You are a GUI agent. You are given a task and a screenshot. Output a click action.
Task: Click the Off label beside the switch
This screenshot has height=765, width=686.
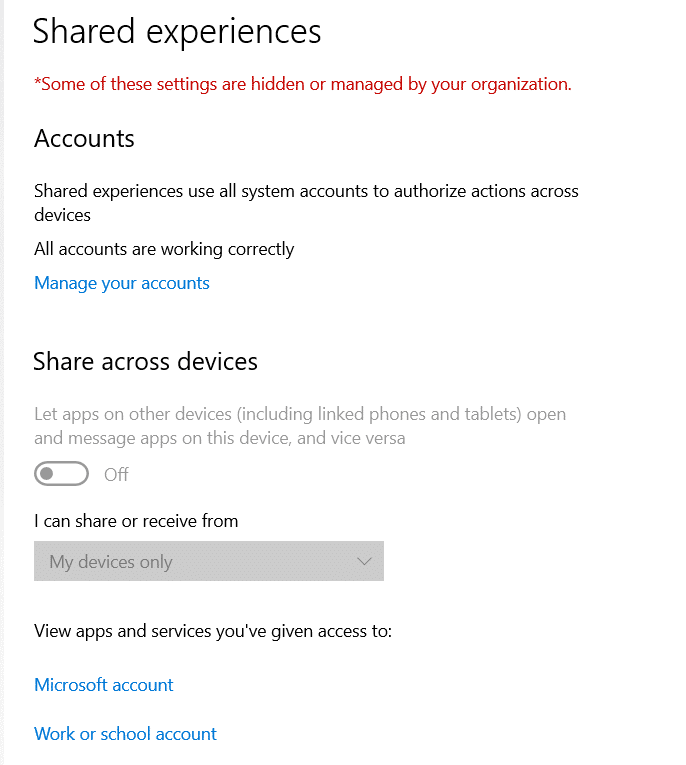click(x=116, y=474)
